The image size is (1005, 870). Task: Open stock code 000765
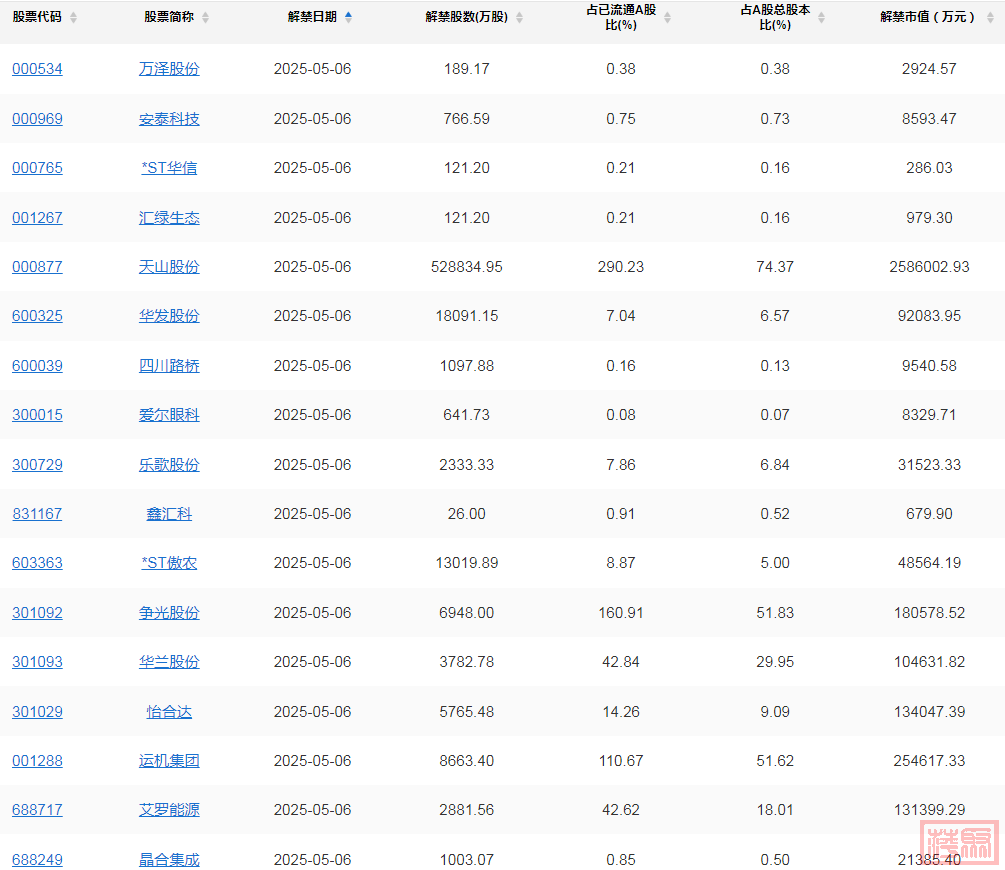tap(37, 168)
